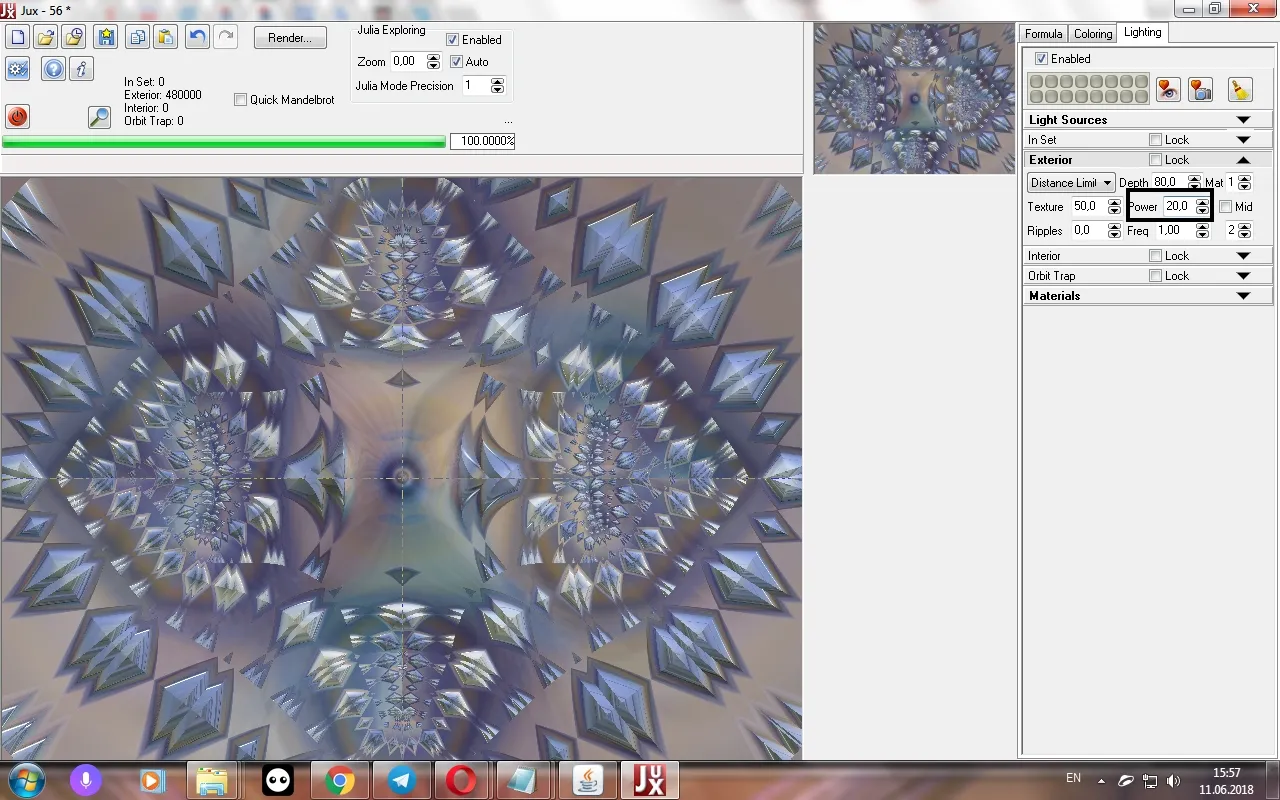This screenshot has width=1280, height=800.
Task: Click the Julia Mode Precision stepper arrows
Action: pyautogui.click(x=497, y=86)
